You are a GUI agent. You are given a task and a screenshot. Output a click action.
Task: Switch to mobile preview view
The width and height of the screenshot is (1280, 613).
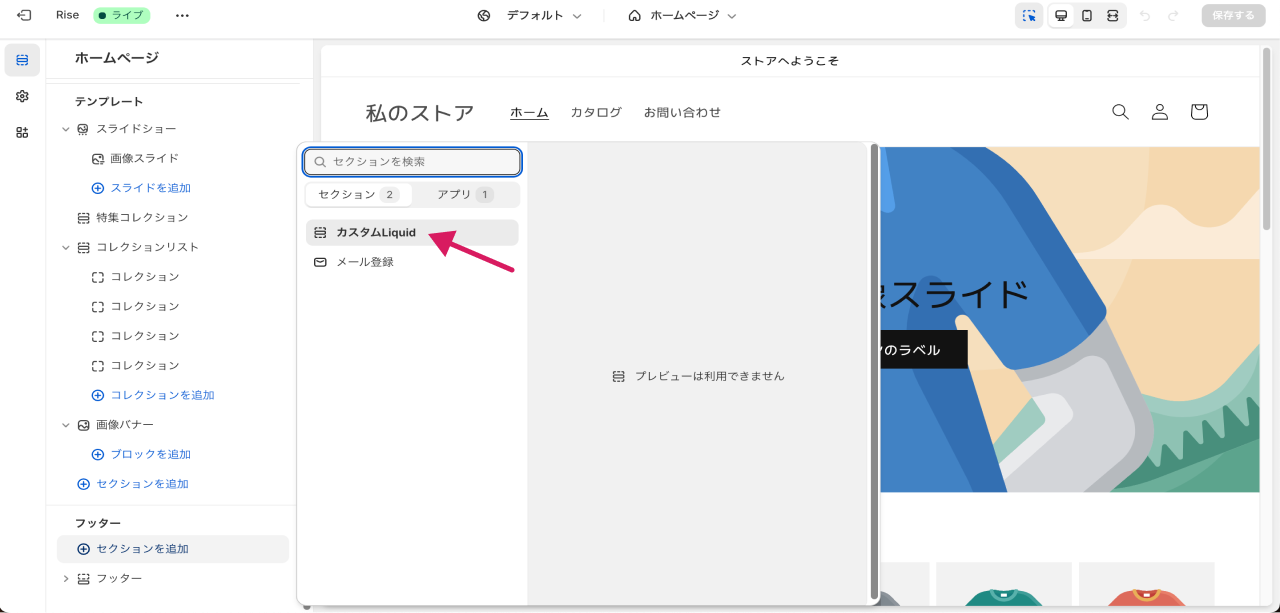[x=1087, y=16]
